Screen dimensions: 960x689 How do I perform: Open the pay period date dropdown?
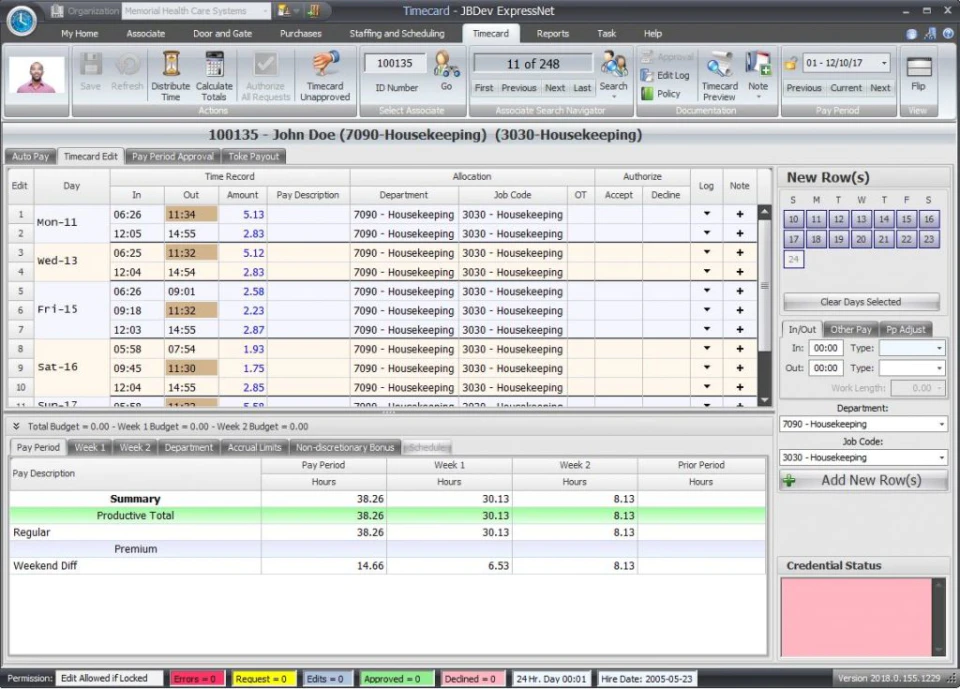pyautogui.click(x=884, y=62)
